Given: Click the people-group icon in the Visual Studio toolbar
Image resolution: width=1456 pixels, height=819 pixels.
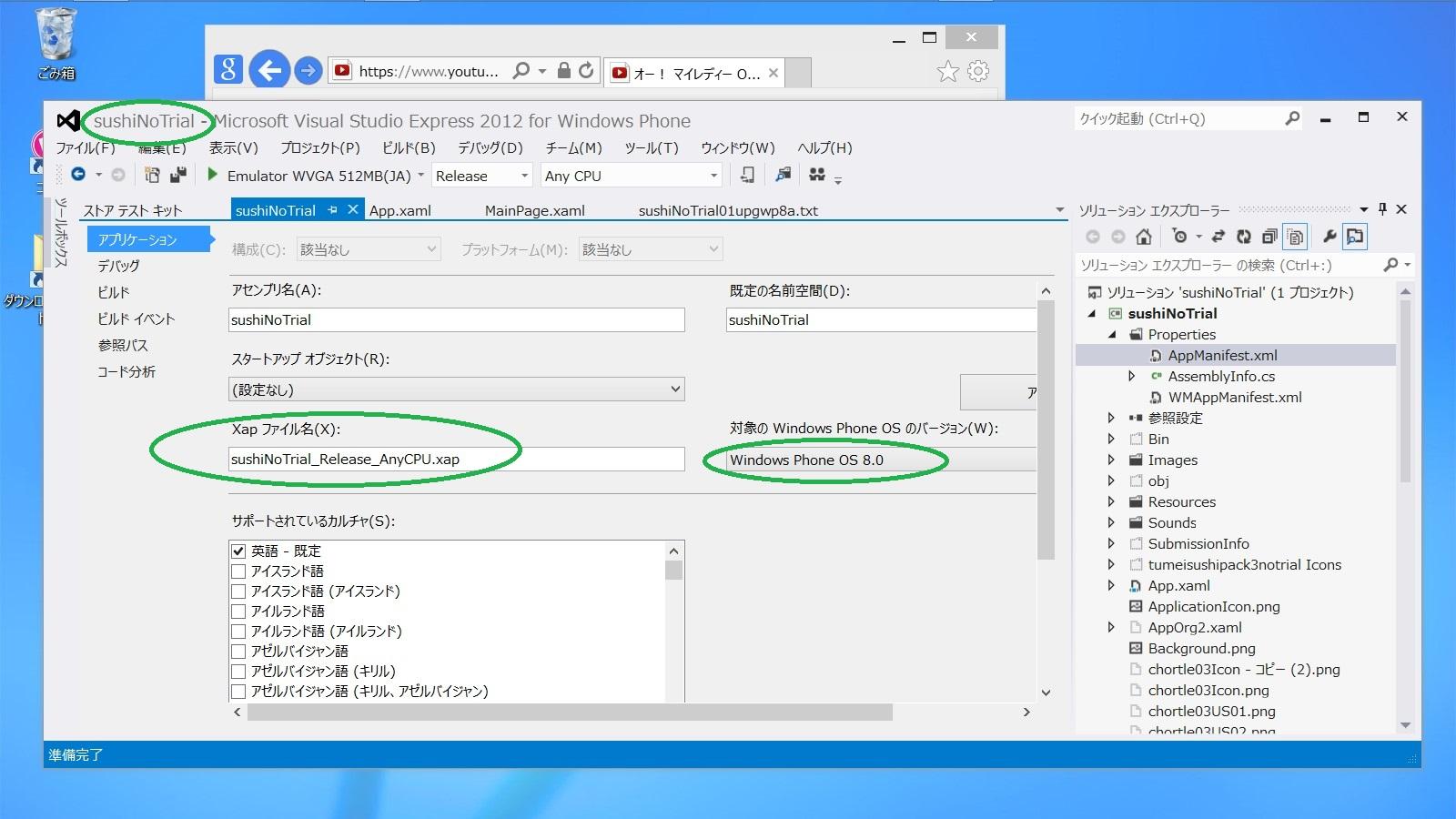Looking at the screenshot, I should (817, 175).
